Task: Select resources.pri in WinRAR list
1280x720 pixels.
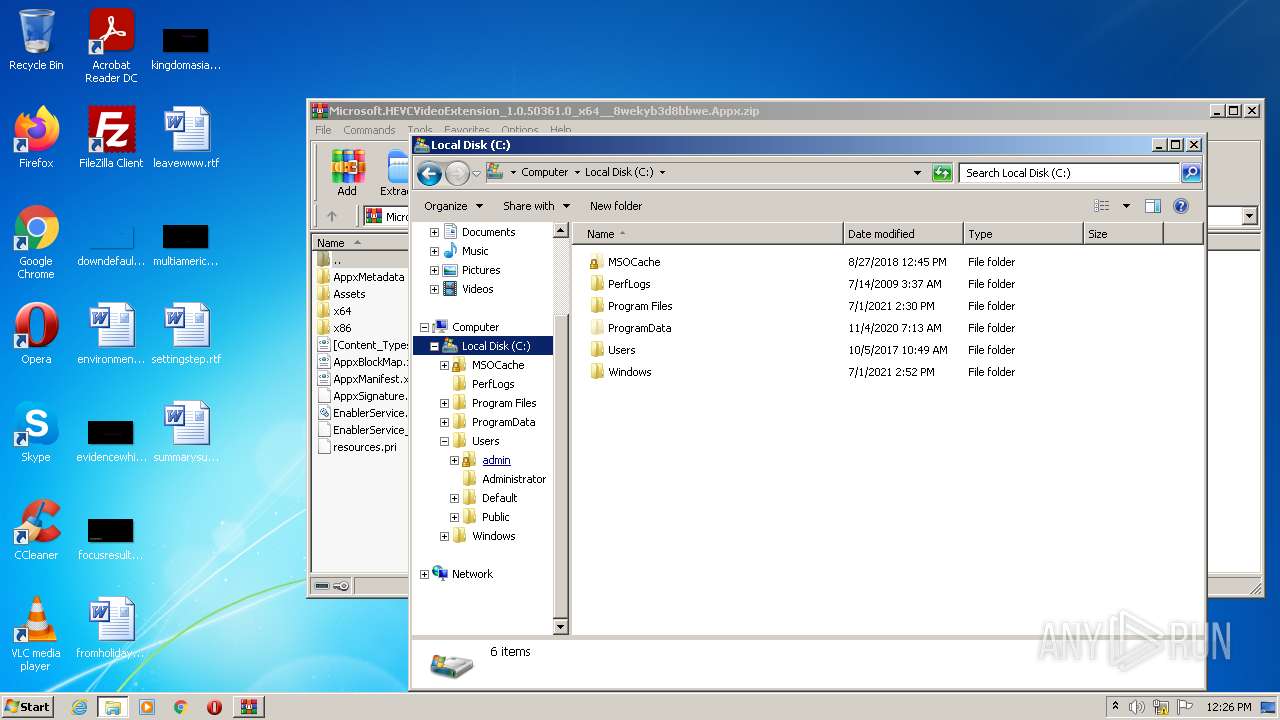Action: pos(364,447)
